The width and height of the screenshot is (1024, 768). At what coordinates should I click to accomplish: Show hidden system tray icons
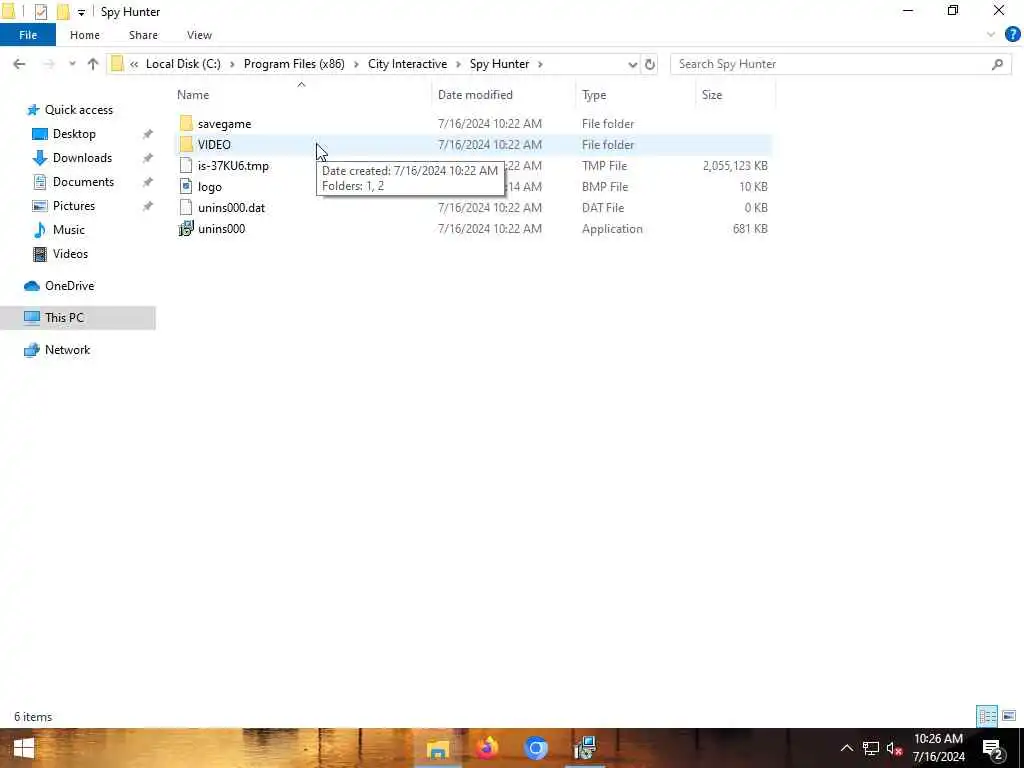click(x=846, y=748)
